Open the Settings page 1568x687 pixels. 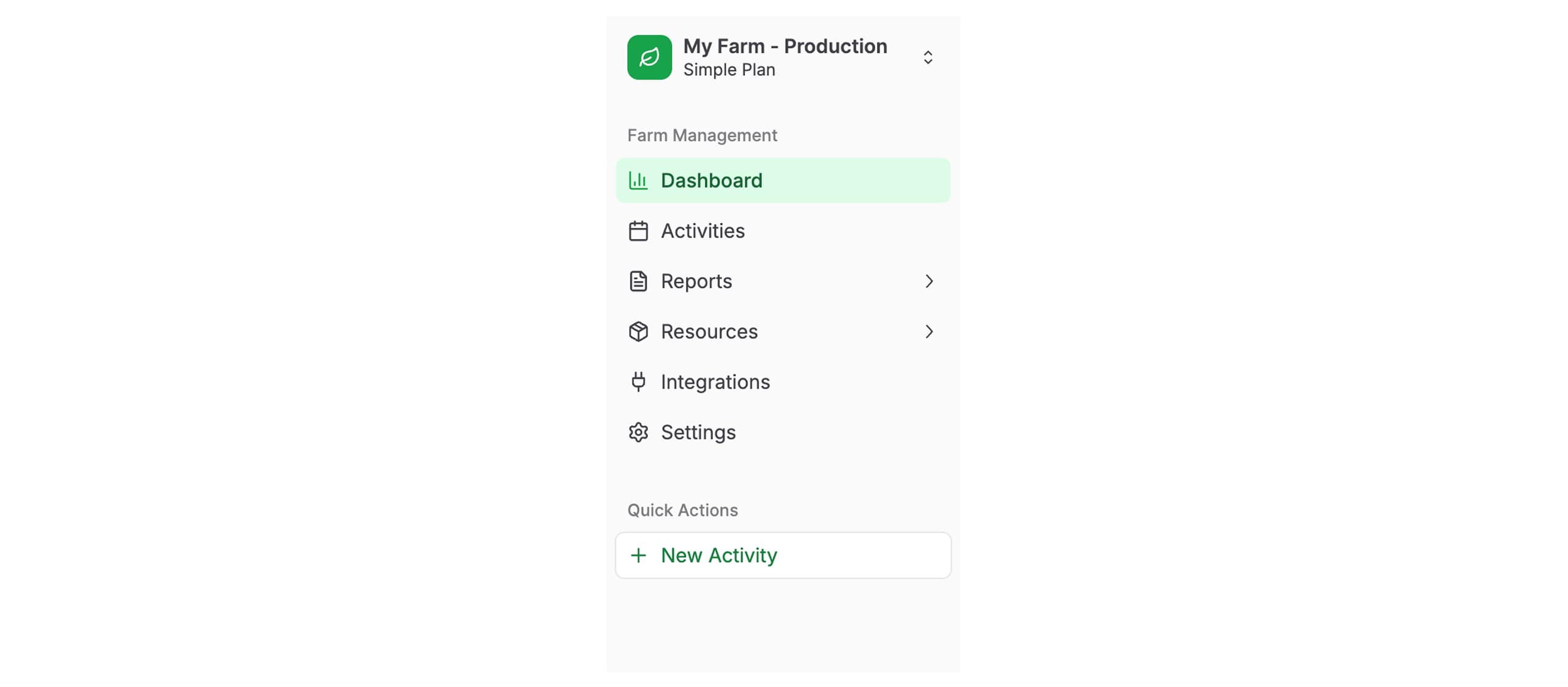698,432
